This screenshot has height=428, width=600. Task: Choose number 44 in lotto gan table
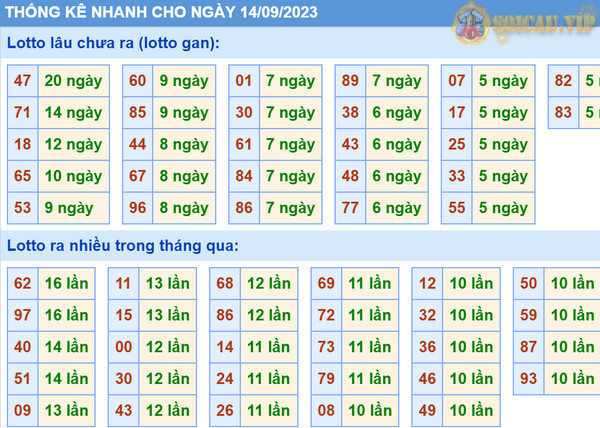pos(137,144)
